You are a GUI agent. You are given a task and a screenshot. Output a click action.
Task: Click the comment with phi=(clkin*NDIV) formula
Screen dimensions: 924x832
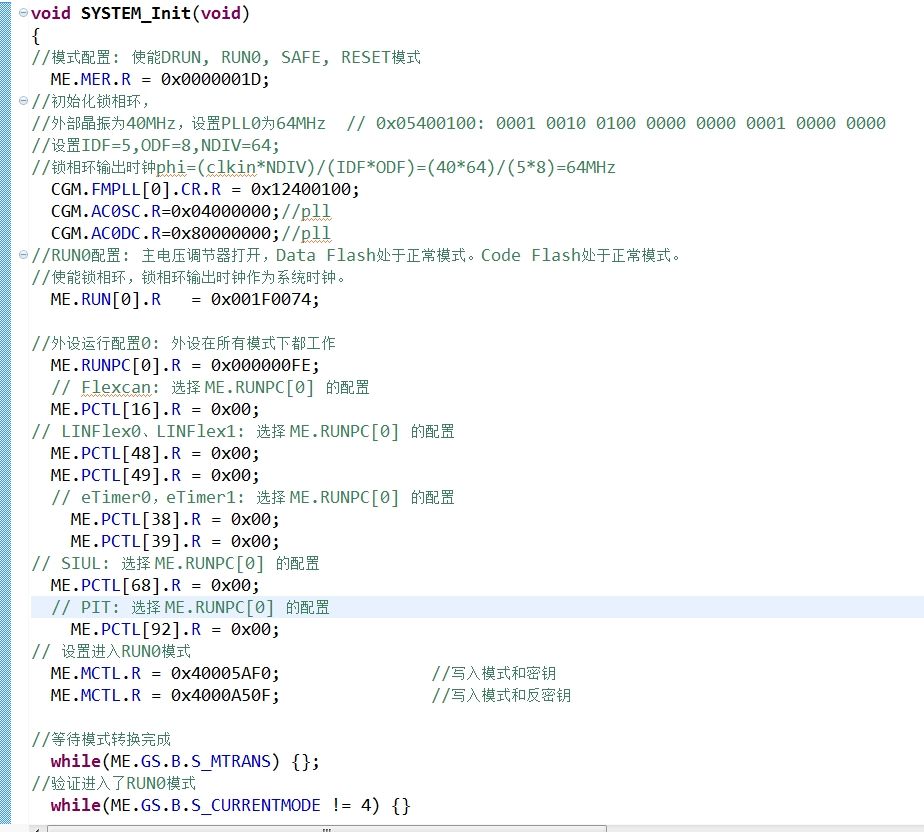click(324, 167)
